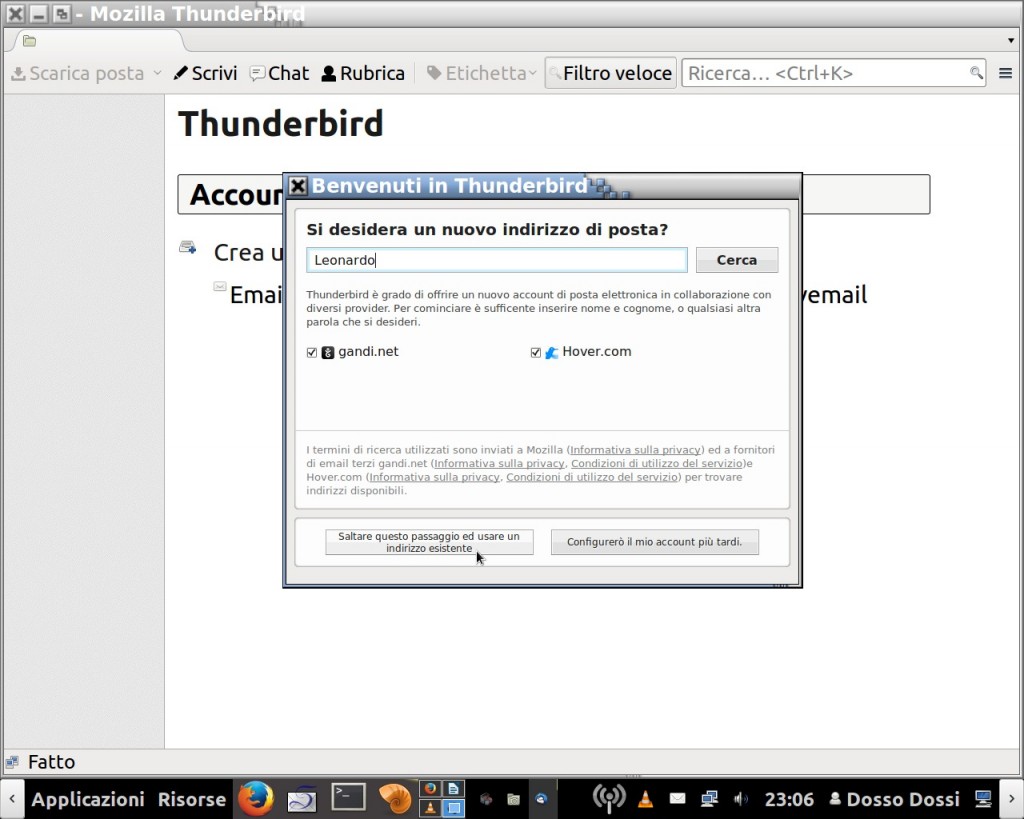Open the Rubrica address book
The height and width of the screenshot is (819, 1024).
(x=363, y=73)
